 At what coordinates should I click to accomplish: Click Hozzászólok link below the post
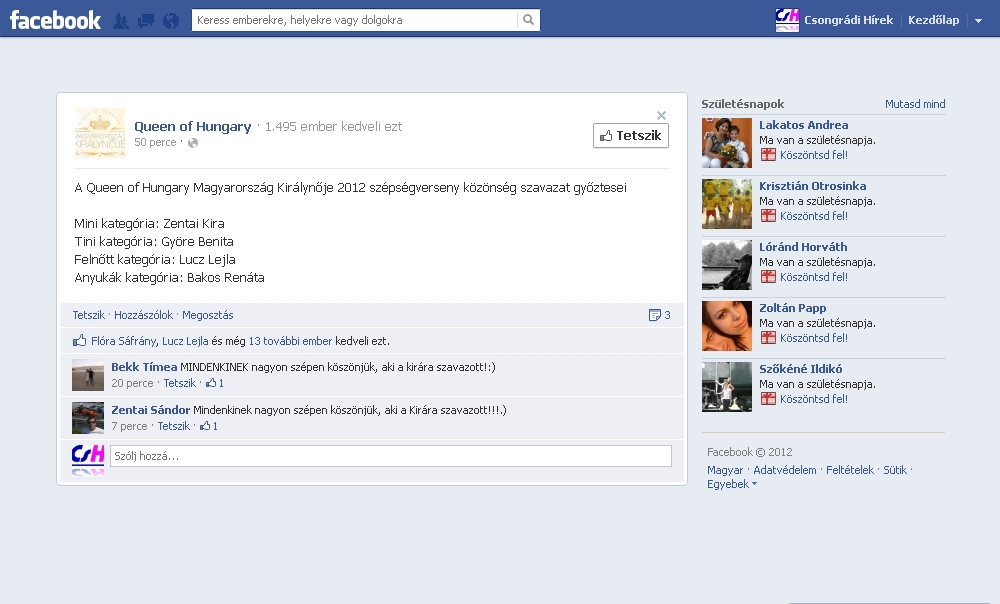click(143, 315)
